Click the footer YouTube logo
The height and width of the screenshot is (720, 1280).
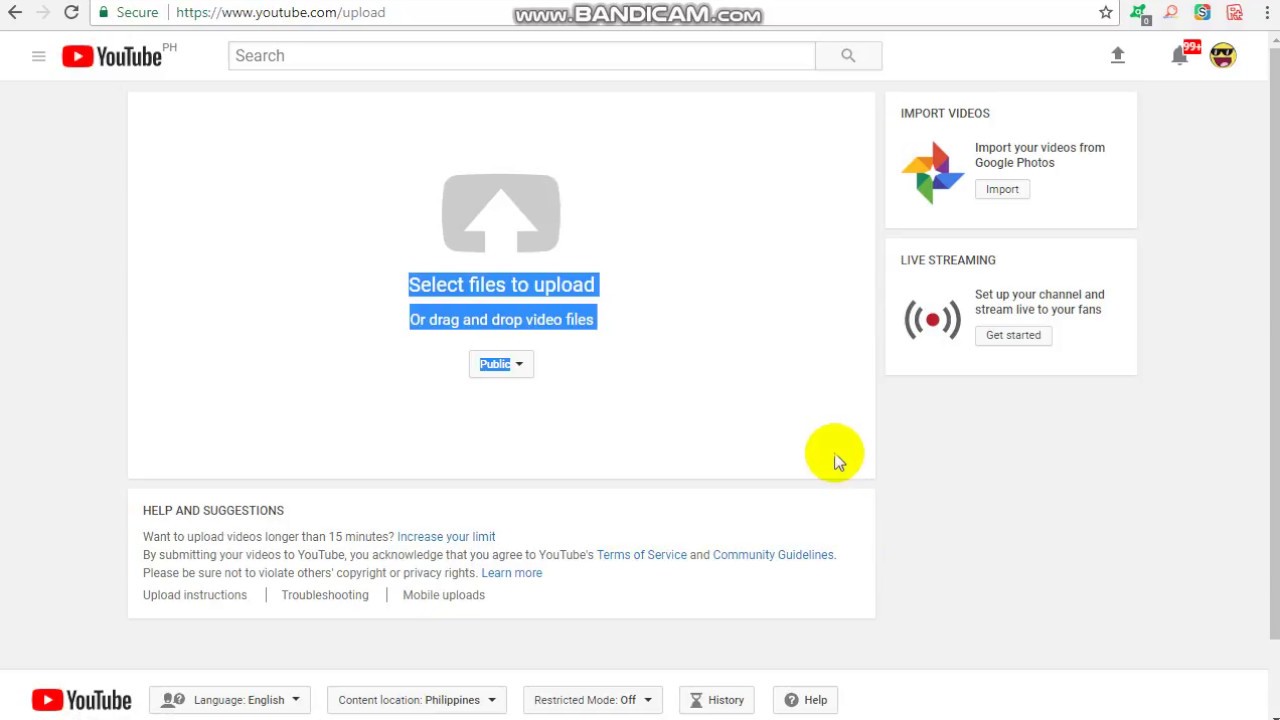pos(81,700)
